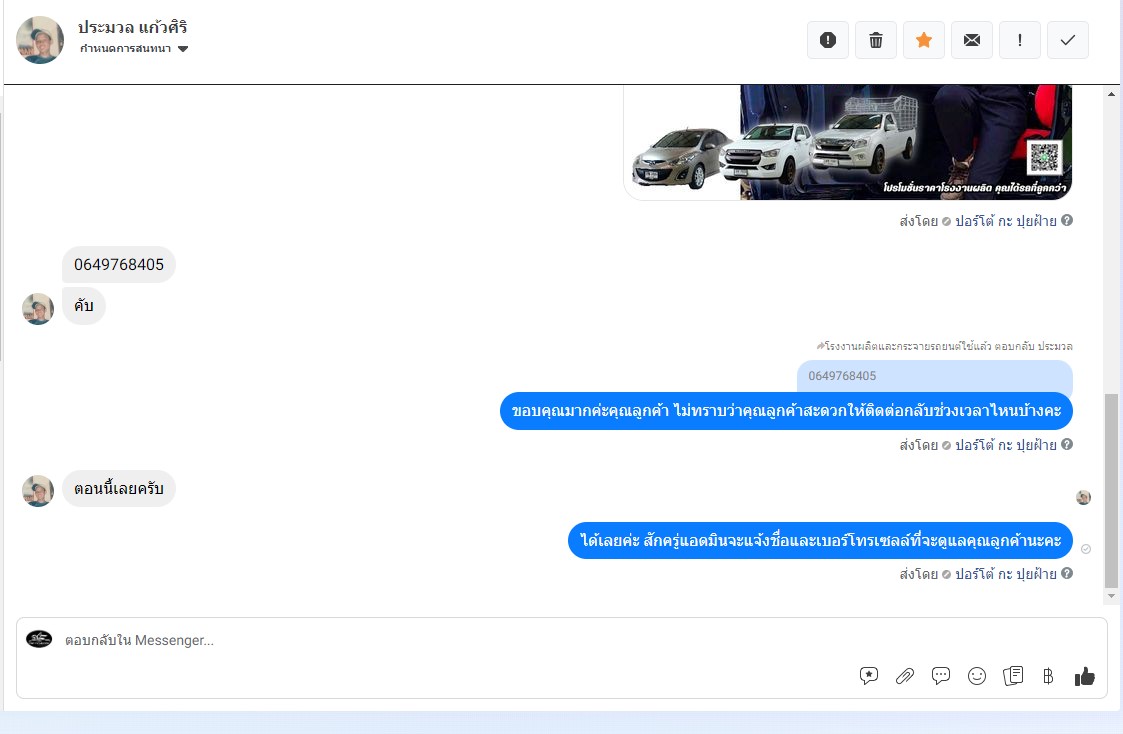This screenshot has height=734, width=1123.
Task: Click the chat scrollbar thumb
Action: pyautogui.click(x=1112, y=491)
